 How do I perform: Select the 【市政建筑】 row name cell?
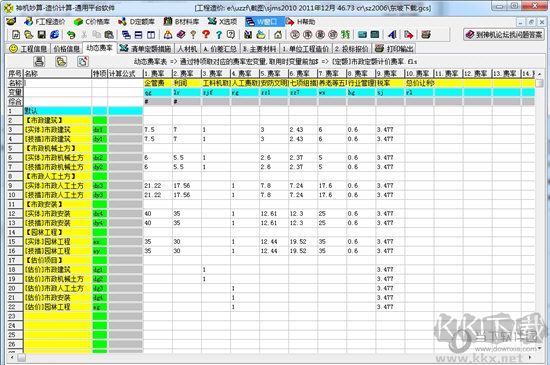point(58,120)
